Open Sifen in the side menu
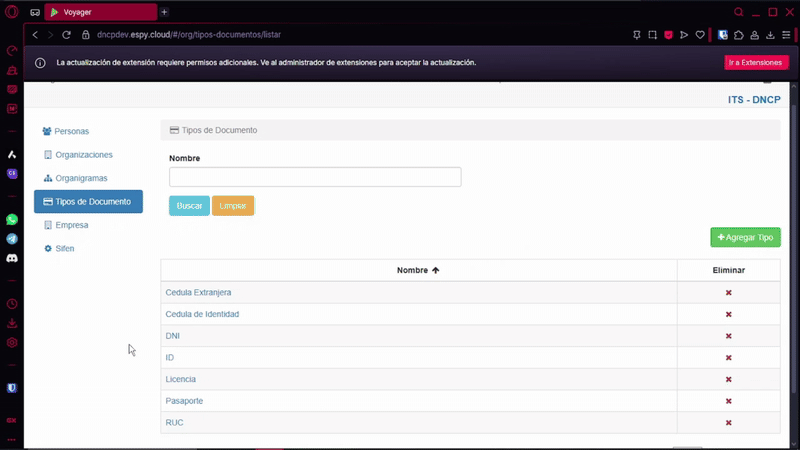This screenshot has width=800, height=450. click(x=59, y=248)
